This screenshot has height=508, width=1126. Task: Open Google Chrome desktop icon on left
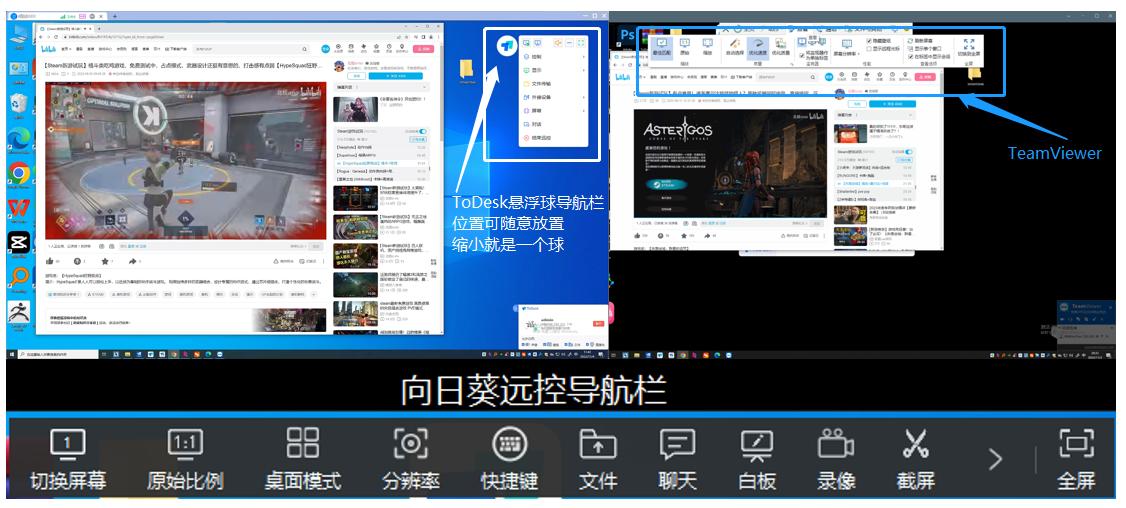coord(19,177)
